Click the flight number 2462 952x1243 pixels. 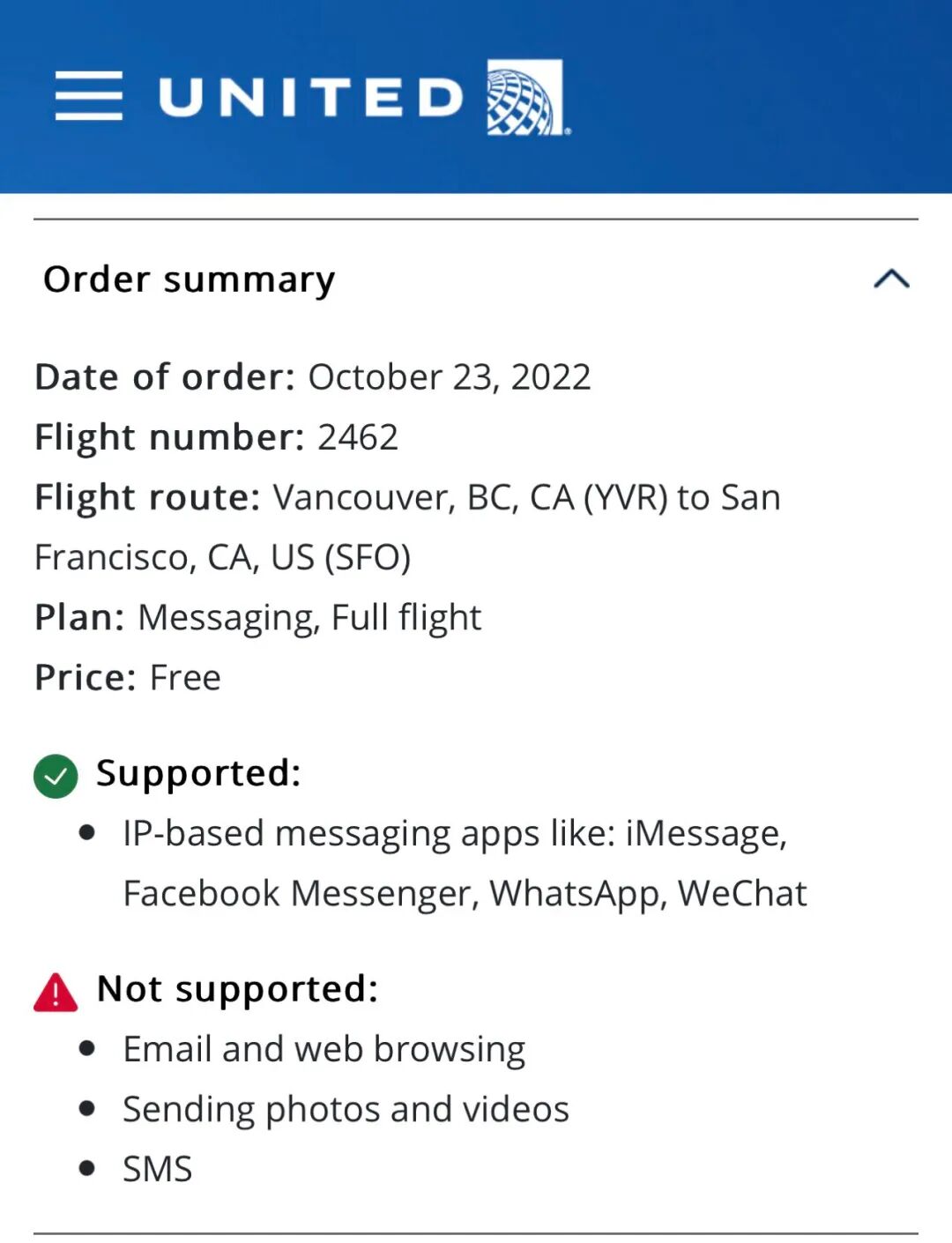coord(358,437)
